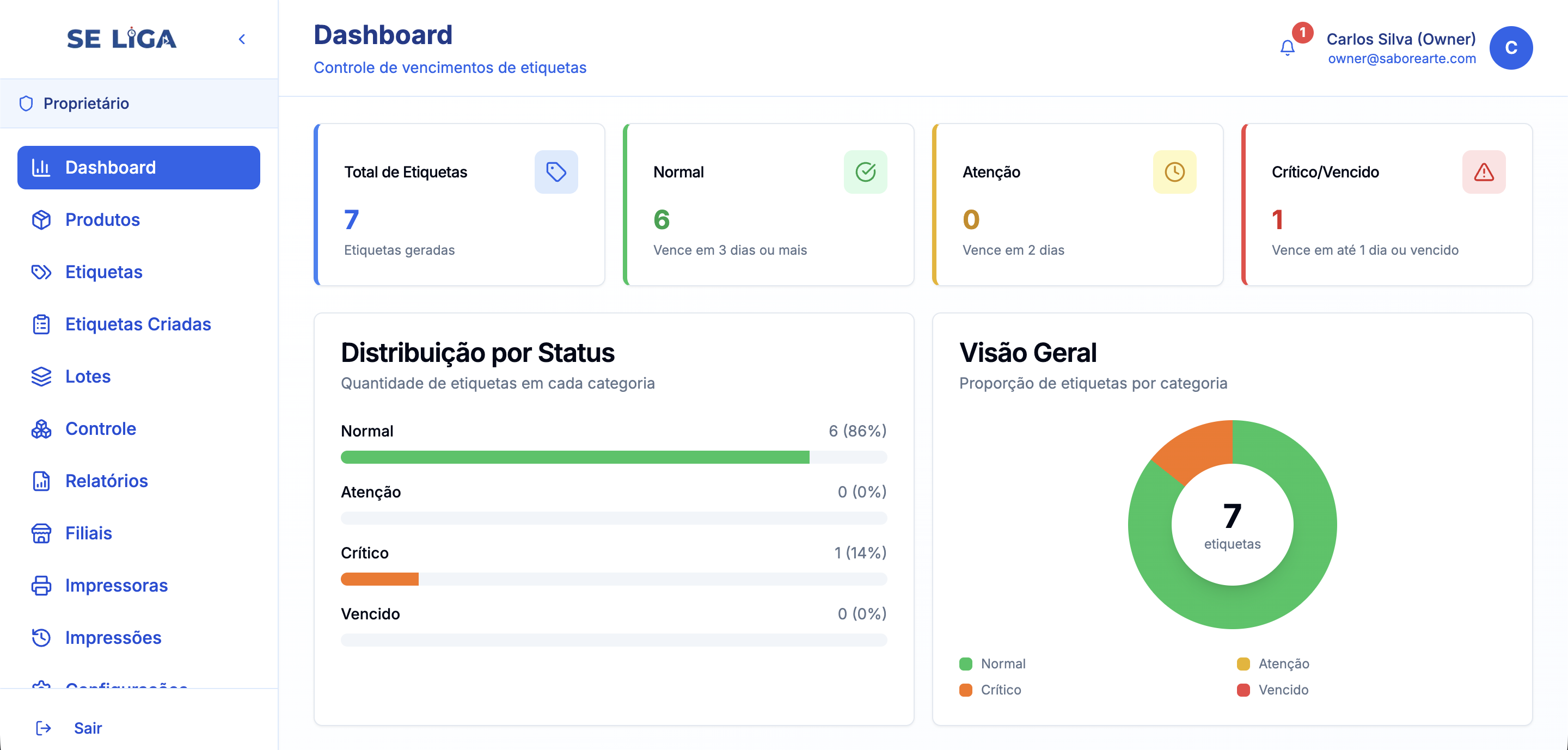Open the user avatar C circle
Viewport: 1568px width, 750px height.
[x=1510, y=48]
